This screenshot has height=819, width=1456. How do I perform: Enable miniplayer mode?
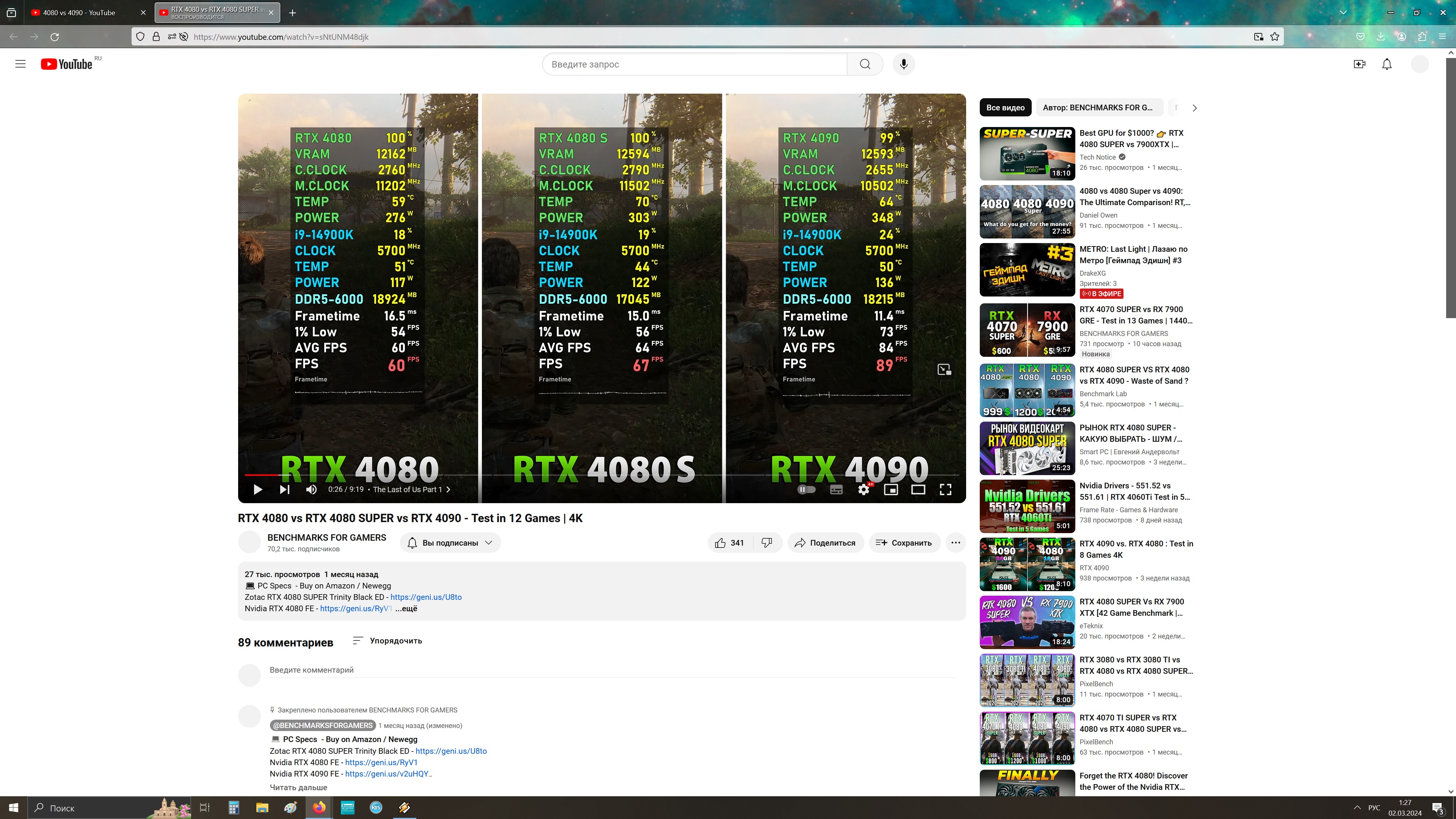[891, 490]
